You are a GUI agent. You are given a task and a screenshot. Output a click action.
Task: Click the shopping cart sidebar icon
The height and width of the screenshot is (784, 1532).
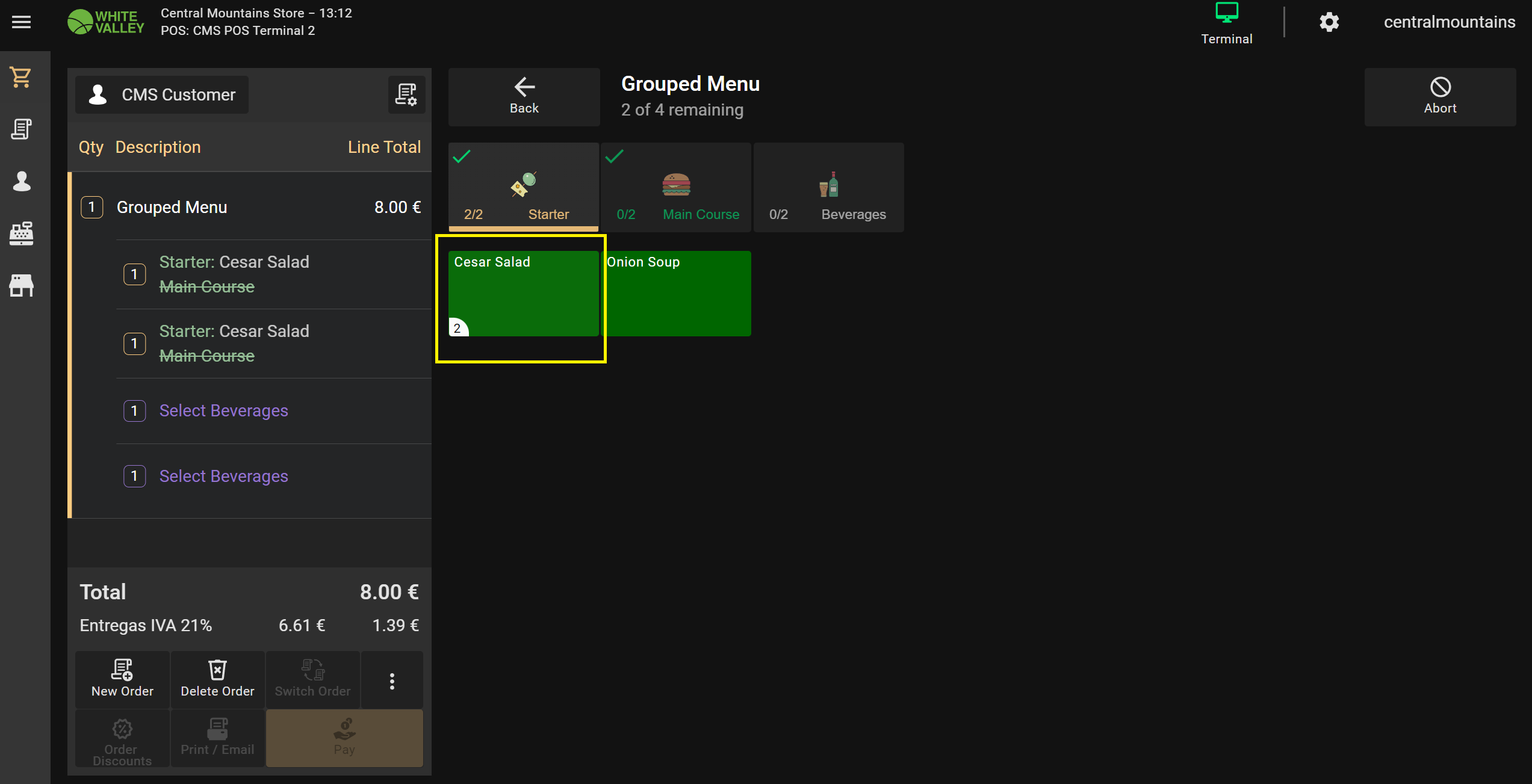coord(22,77)
